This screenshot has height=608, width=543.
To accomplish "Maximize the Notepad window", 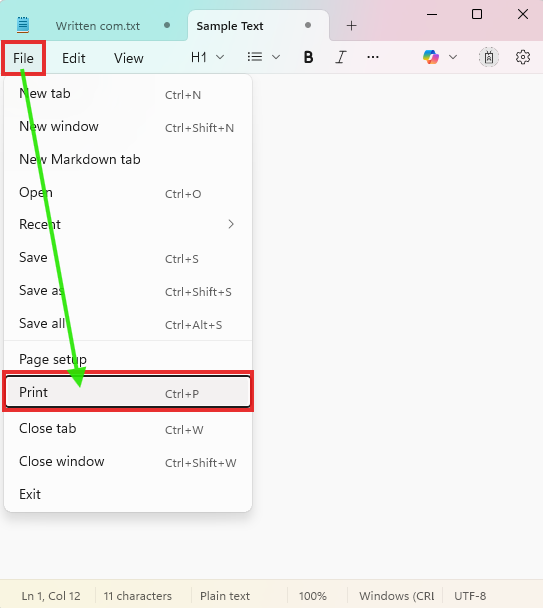I will [477, 15].
